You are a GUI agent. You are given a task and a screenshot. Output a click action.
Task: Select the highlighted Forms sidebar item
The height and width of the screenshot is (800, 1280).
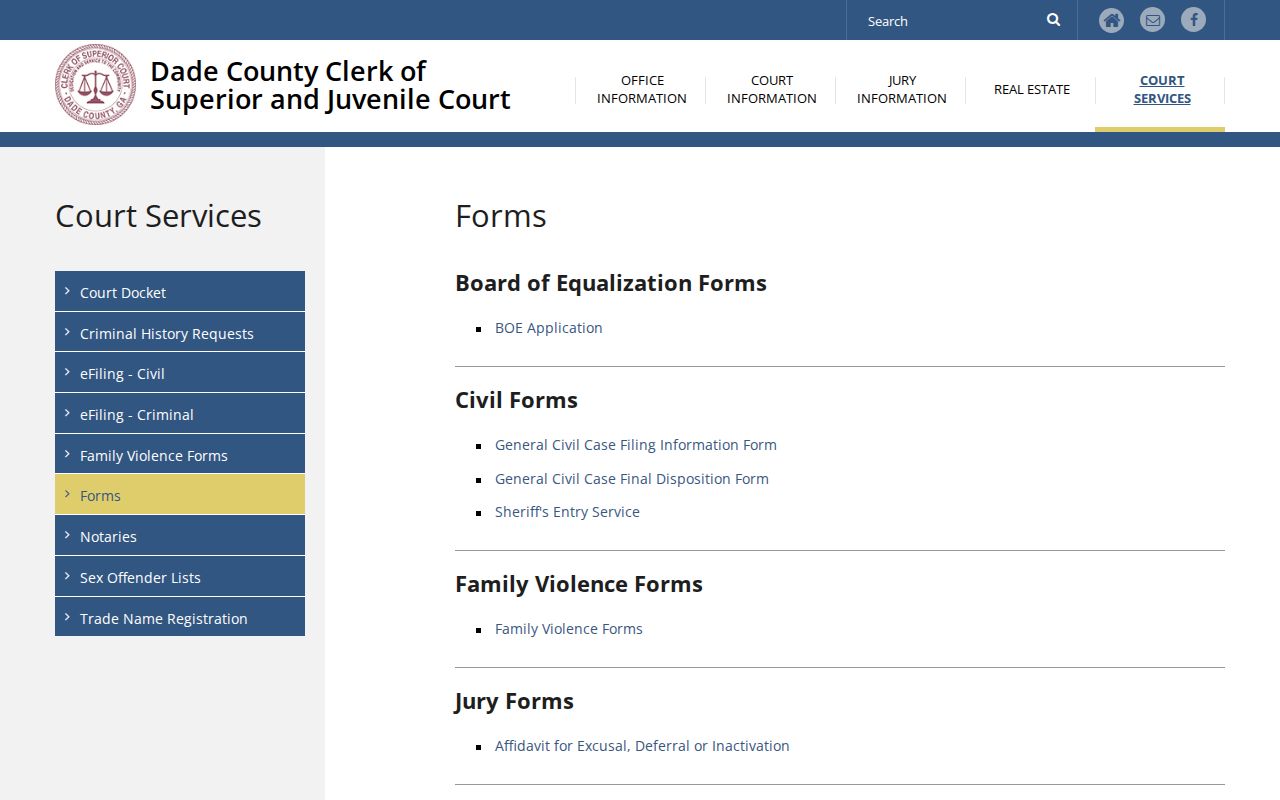pyautogui.click(x=180, y=495)
